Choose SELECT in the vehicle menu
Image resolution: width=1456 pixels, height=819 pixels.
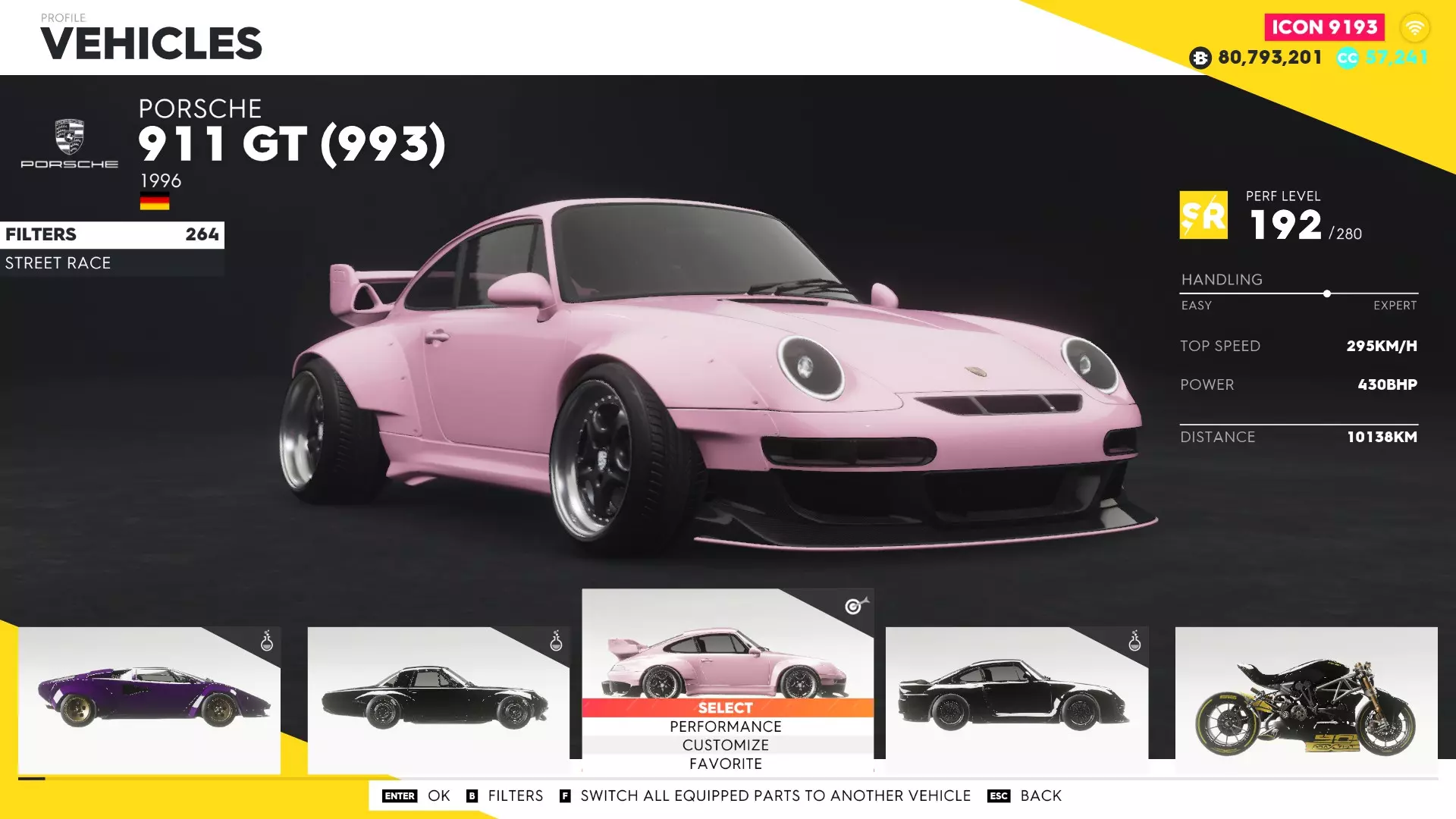click(x=726, y=708)
